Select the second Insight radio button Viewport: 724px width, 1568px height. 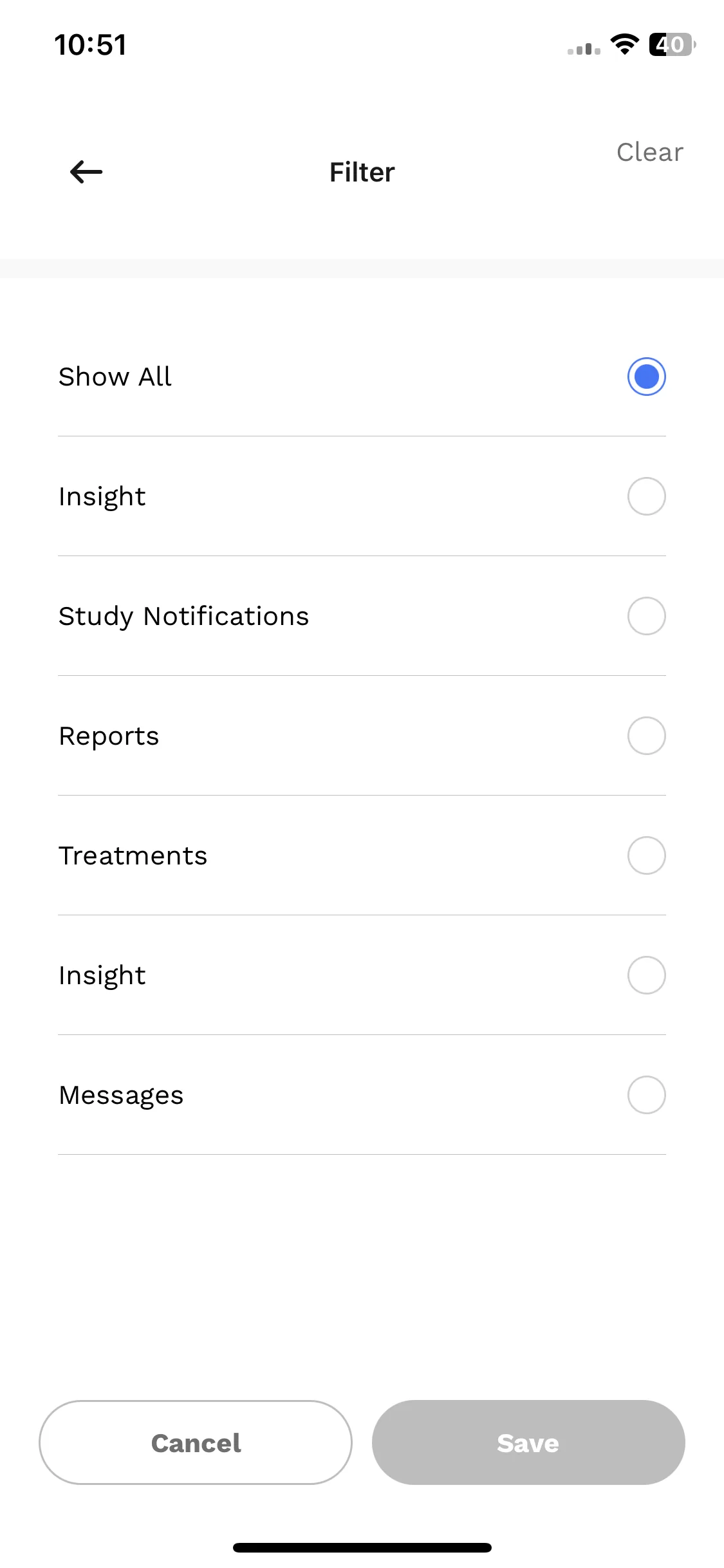pyautogui.click(x=646, y=975)
